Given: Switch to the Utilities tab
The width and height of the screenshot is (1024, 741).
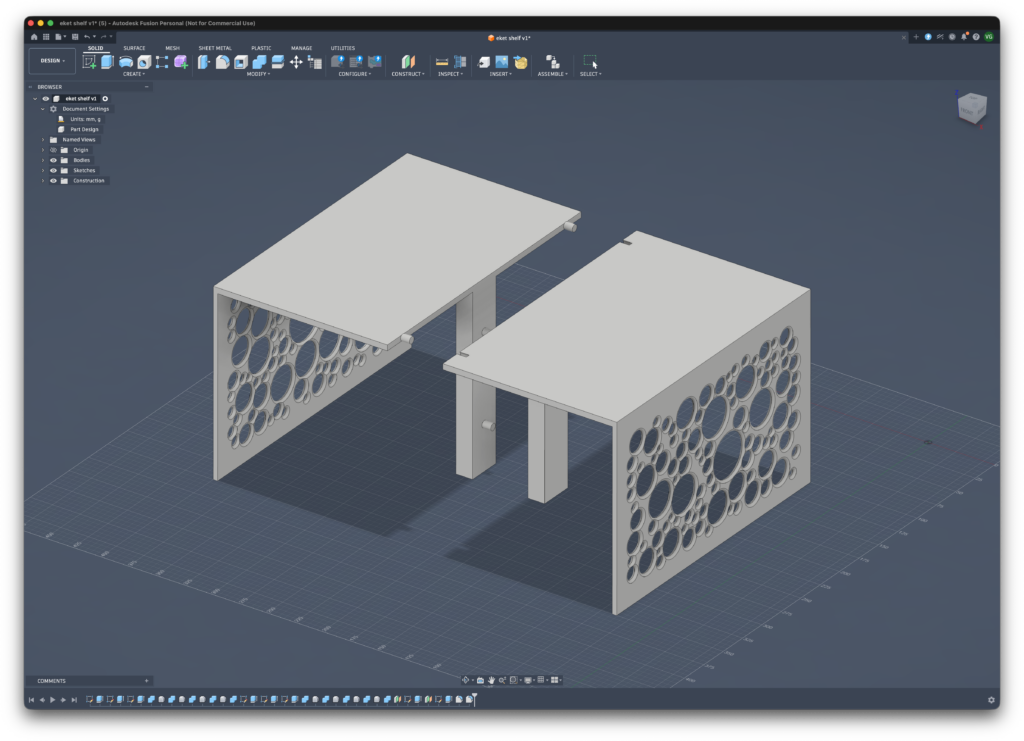Looking at the screenshot, I should pos(343,48).
